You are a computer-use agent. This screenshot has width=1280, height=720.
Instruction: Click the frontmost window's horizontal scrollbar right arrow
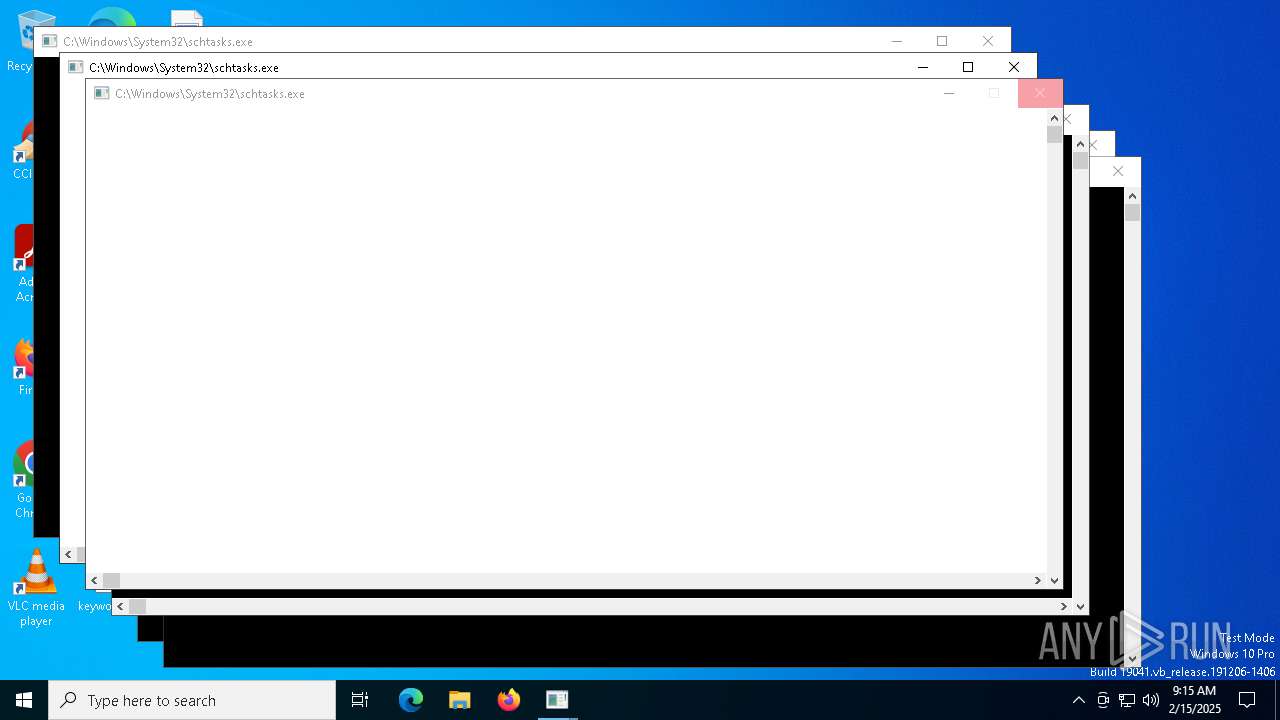click(x=1038, y=580)
